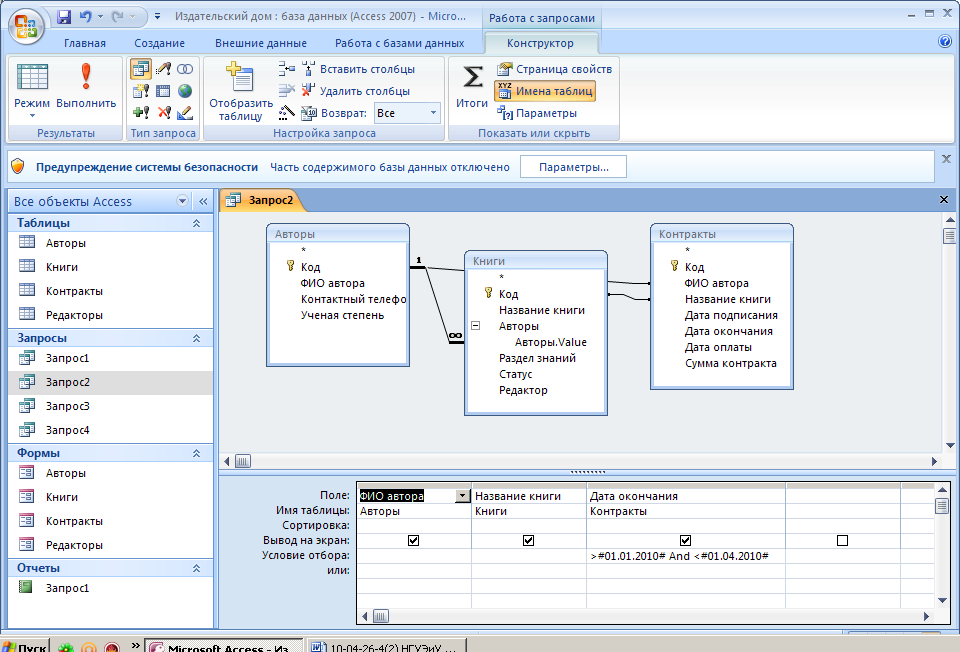Screen dimensions: 960x652
Task: Open the Авторы table in navigation pane
Action: (x=66, y=243)
